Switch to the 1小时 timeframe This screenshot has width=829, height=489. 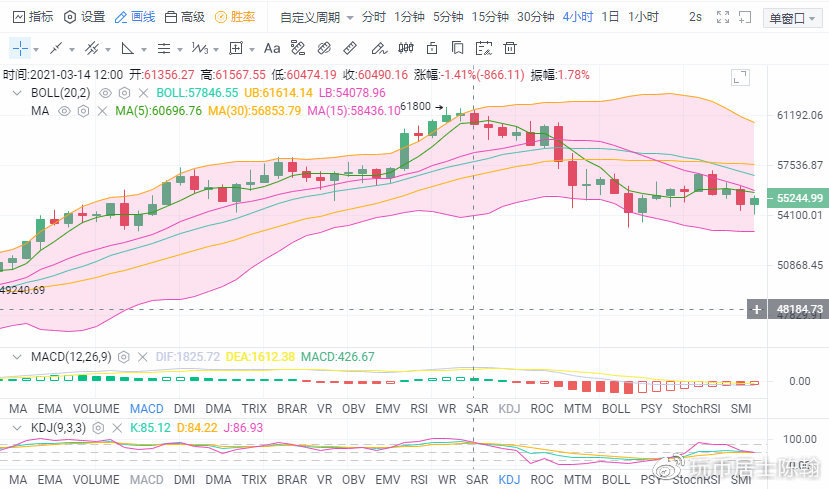coord(643,17)
